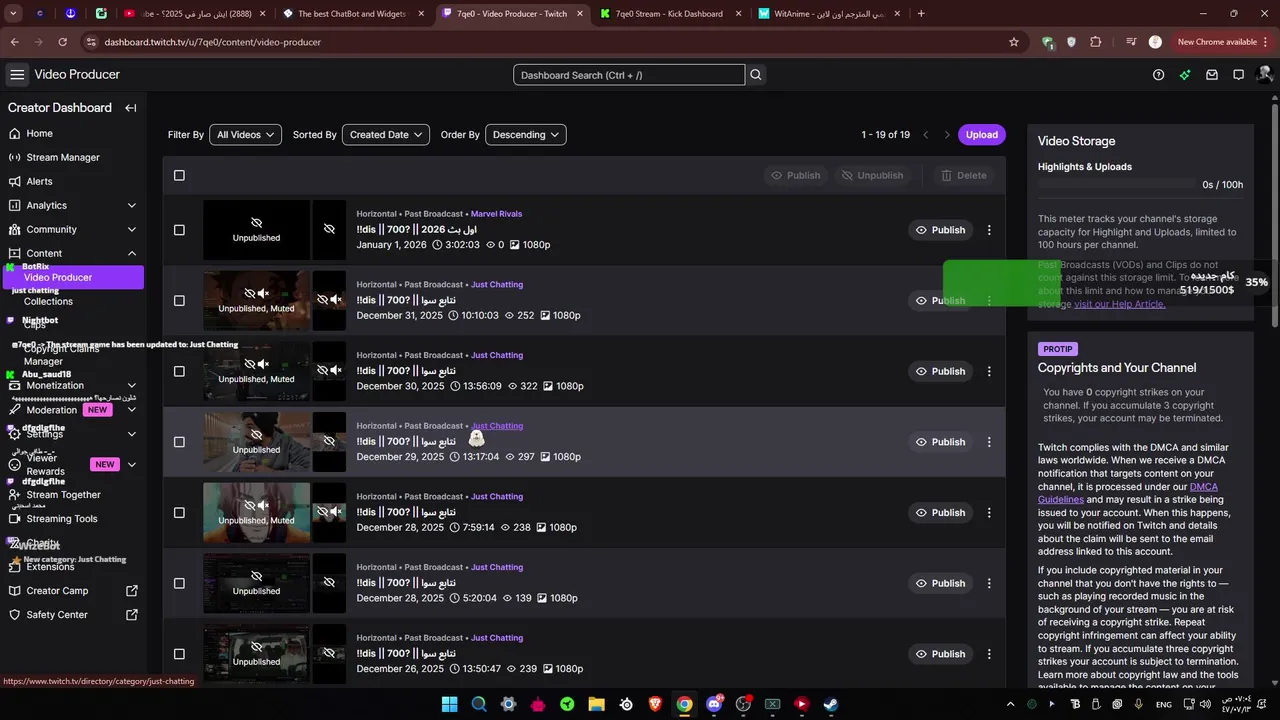This screenshot has width=1280, height=720.
Task: Open Steam from the taskbar
Action: click(x=831, y=704)
